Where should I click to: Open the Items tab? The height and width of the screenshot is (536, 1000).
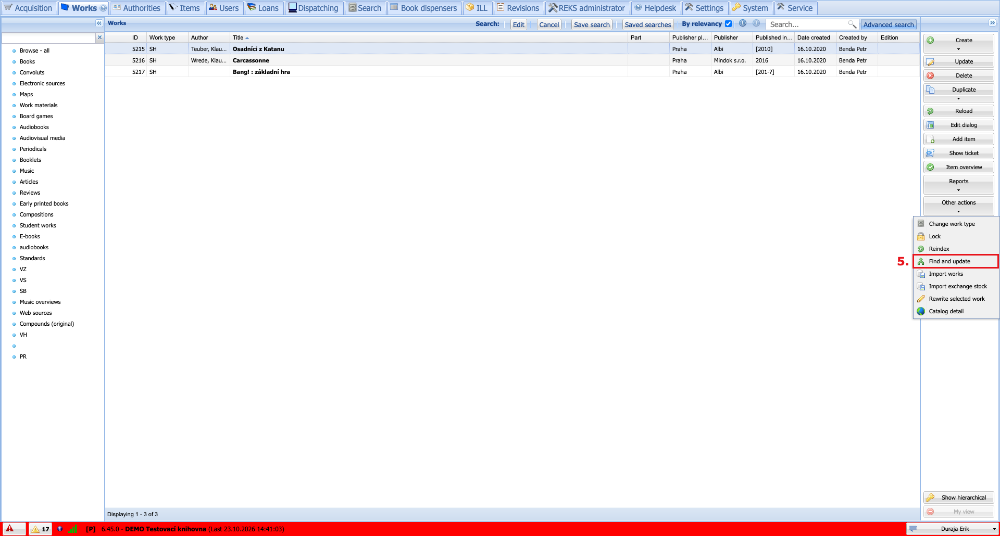(x=184, y=8)
